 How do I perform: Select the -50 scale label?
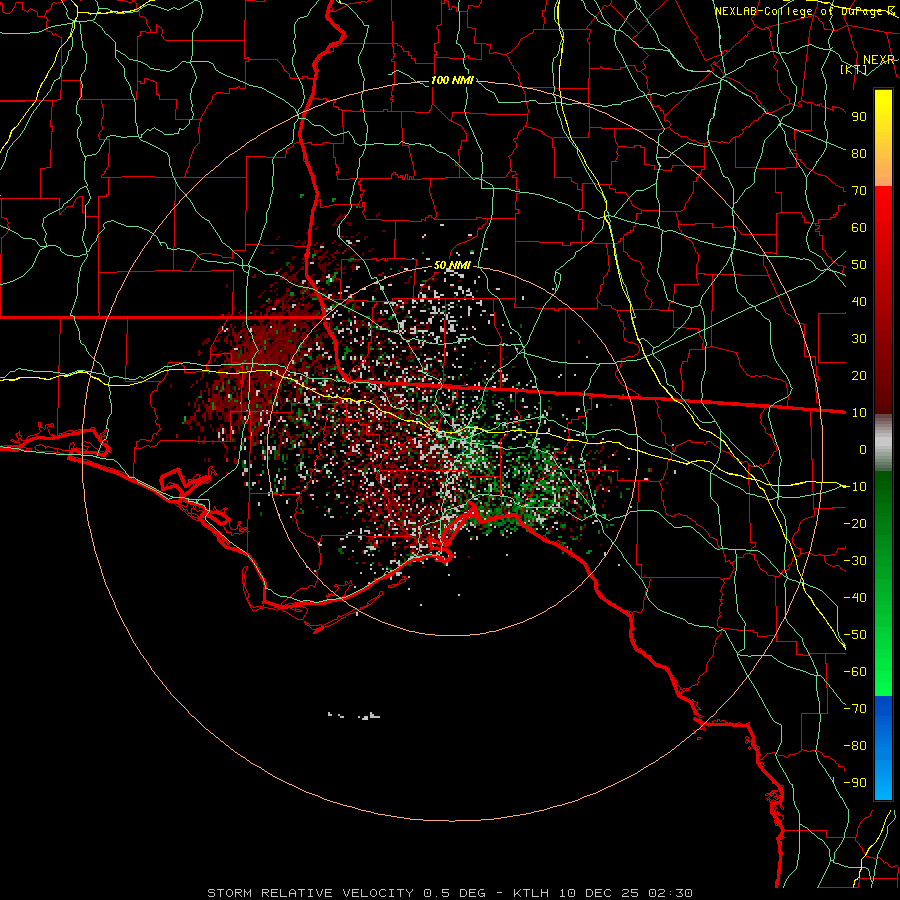point(855,635)
